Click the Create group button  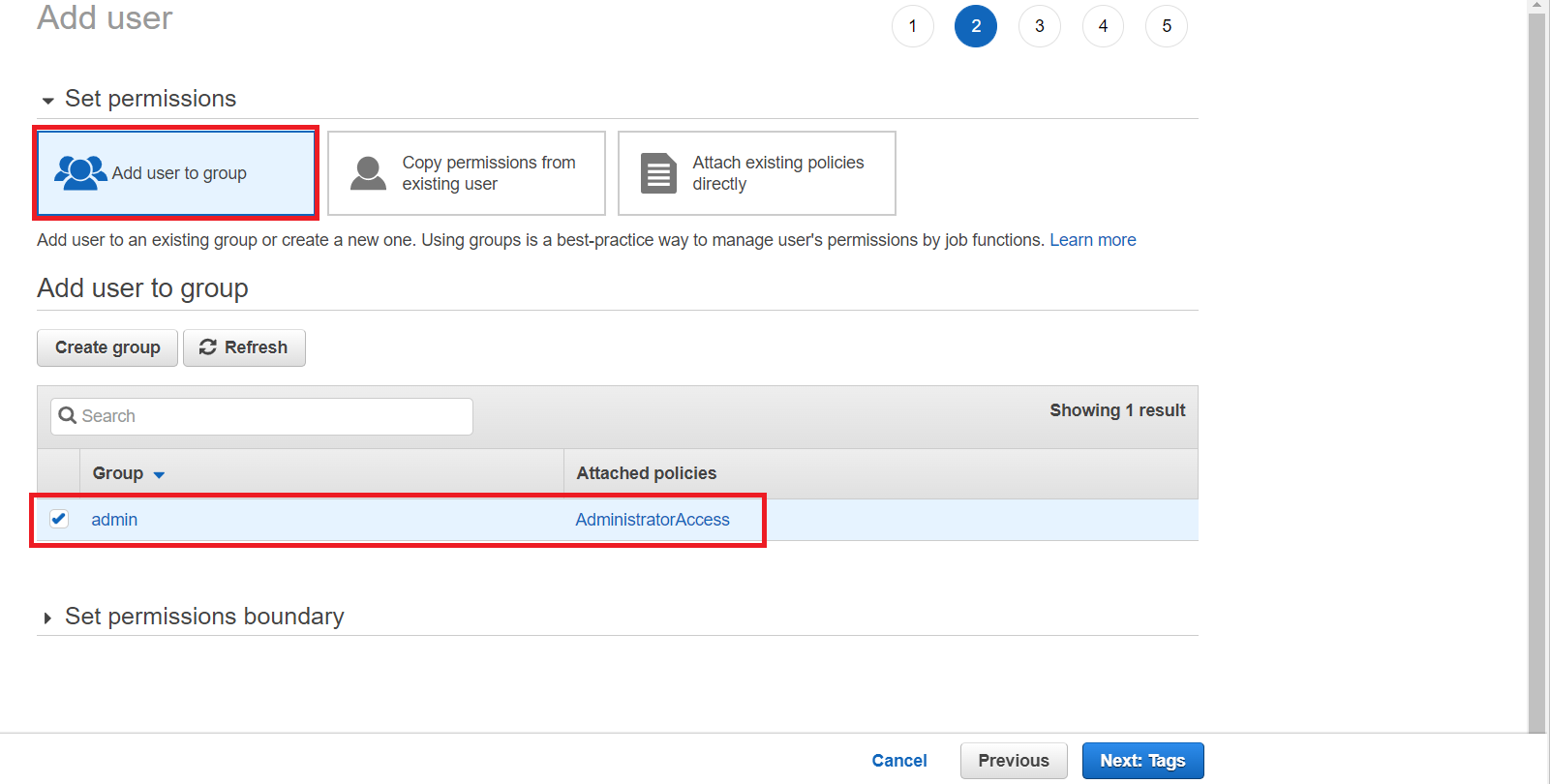[x=107, y=347]
